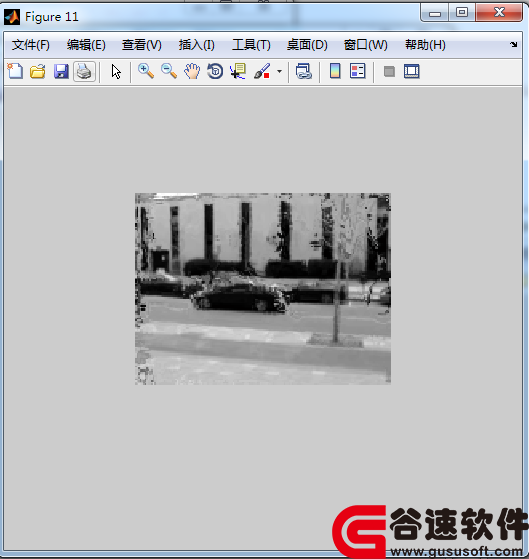Open the 工具(T) menu
Viewport: 529px width, 559px height.
click(x=251, y=45)
